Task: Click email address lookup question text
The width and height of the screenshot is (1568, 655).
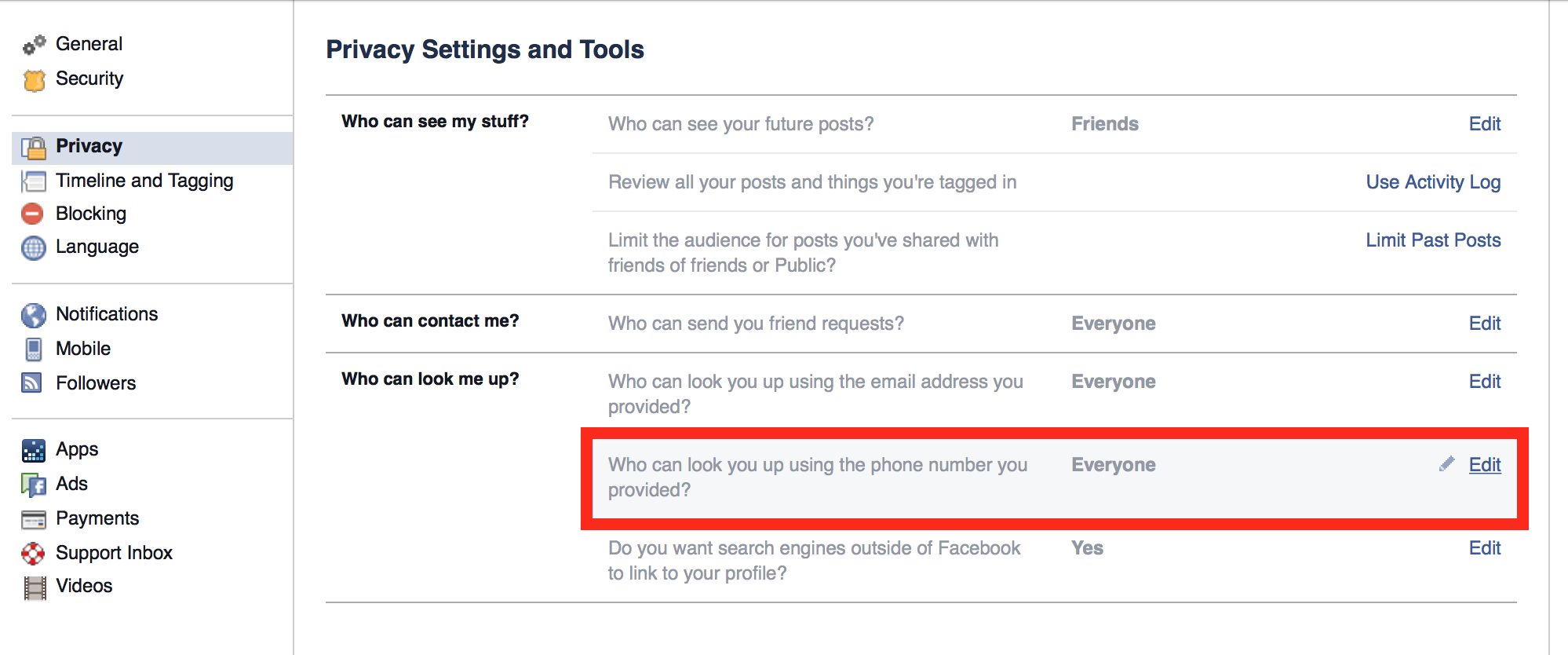Action: point(815,394)
